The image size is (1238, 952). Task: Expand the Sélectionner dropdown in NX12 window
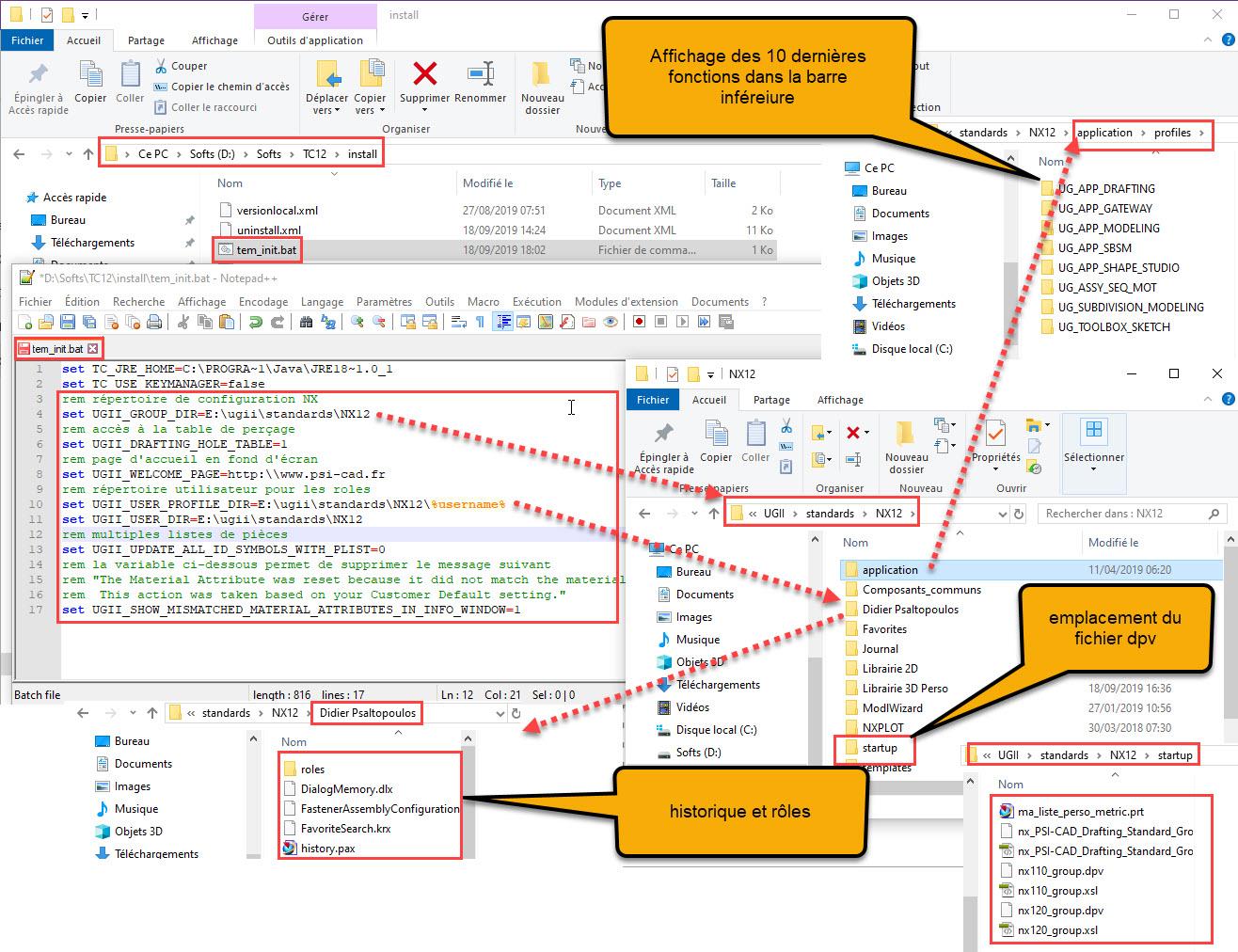point(1093,468)
